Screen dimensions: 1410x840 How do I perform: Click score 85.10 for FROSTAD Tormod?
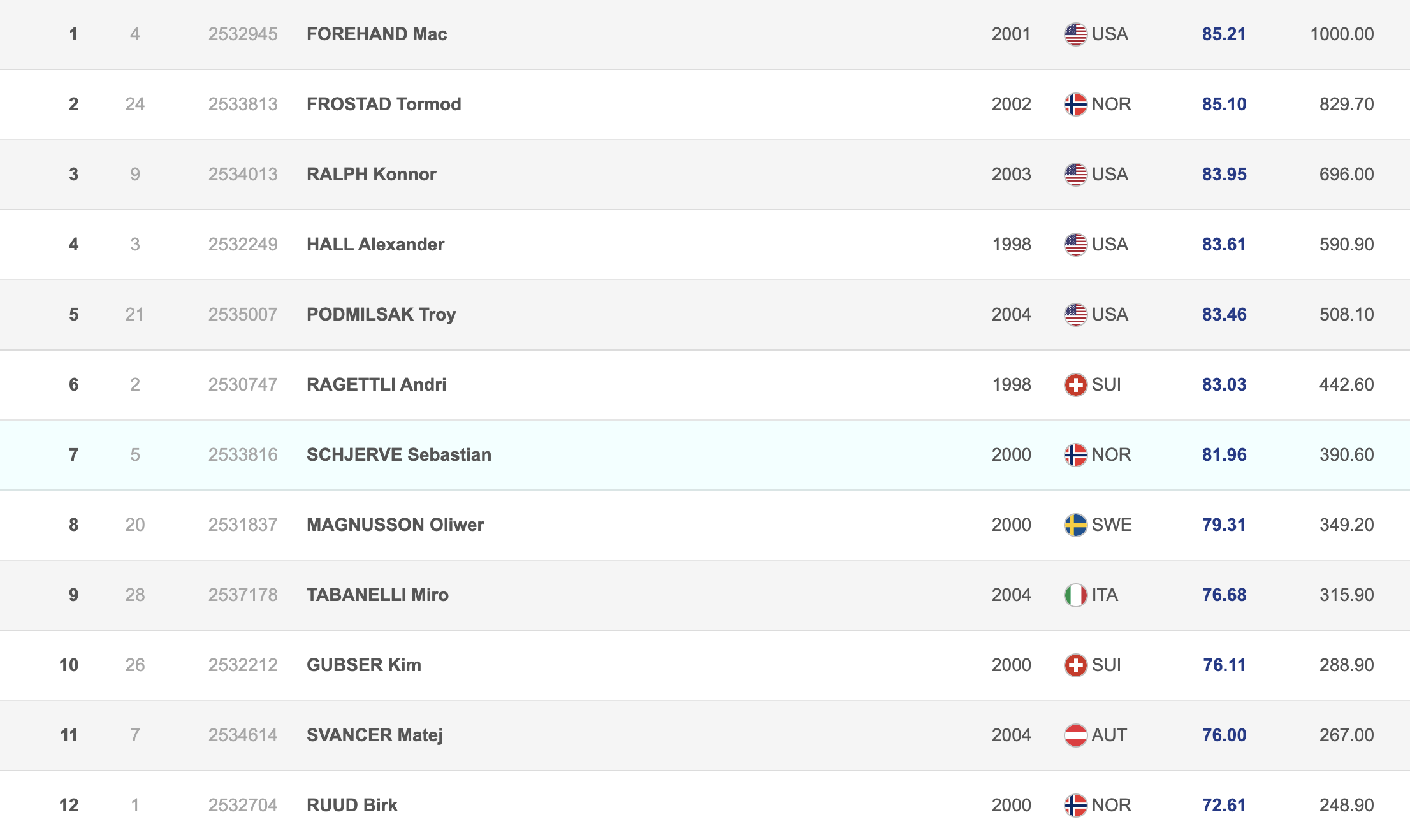tap(1224, 105)
